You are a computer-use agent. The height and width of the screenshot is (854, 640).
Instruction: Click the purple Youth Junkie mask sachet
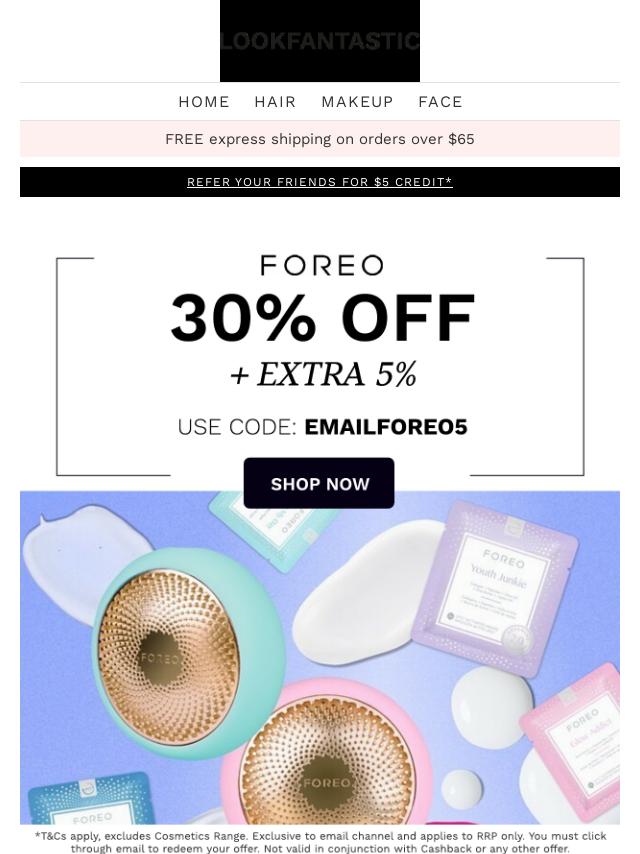click(495, 589)
